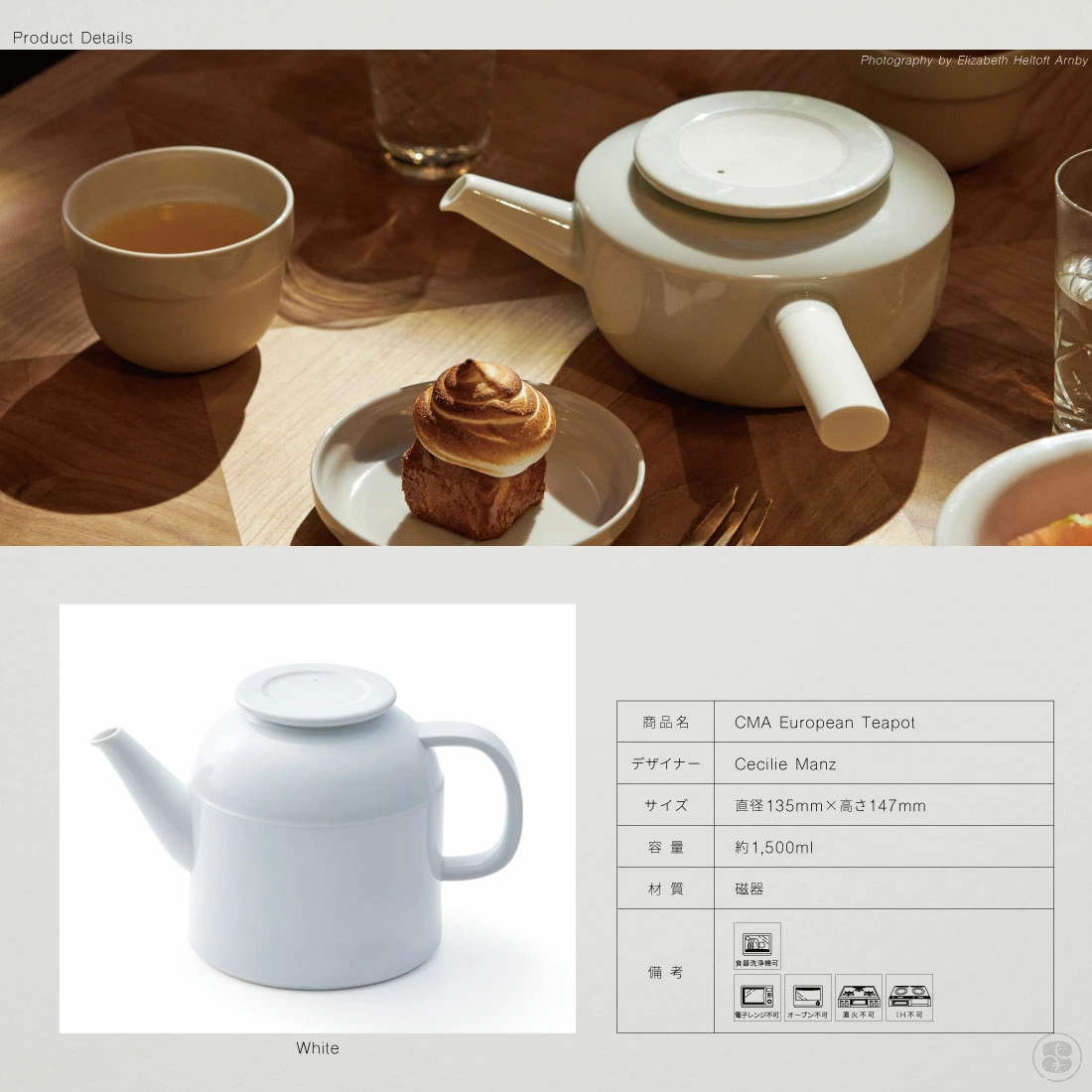Click the 材質 row label
The image size is (1092, 1092).
click(x=666, y=888)
